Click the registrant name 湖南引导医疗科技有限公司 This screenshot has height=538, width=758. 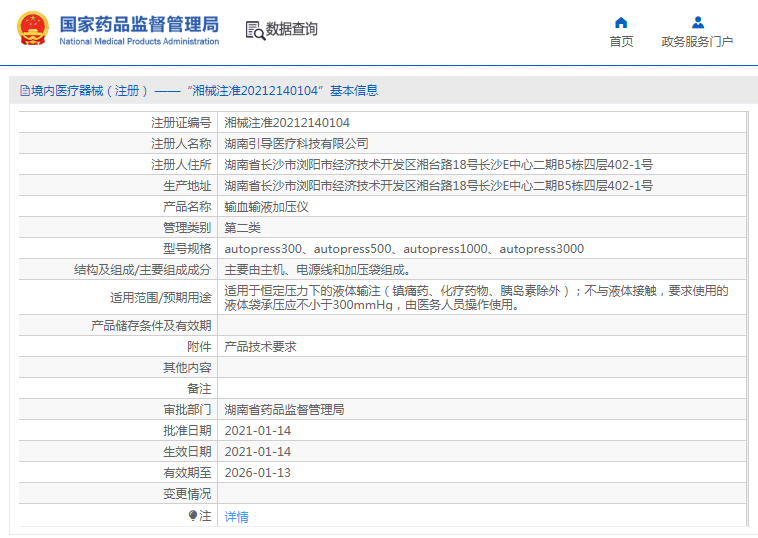[x=296, y=144]
